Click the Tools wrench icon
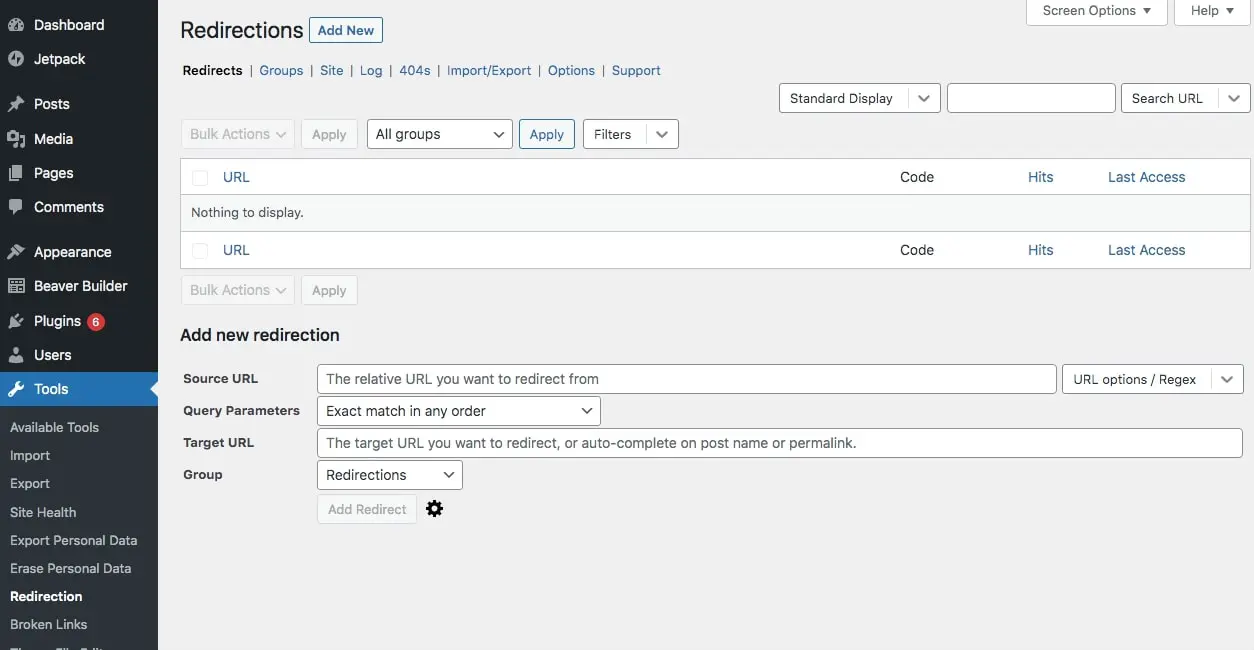1254x650 pixels. pos(16,389)
